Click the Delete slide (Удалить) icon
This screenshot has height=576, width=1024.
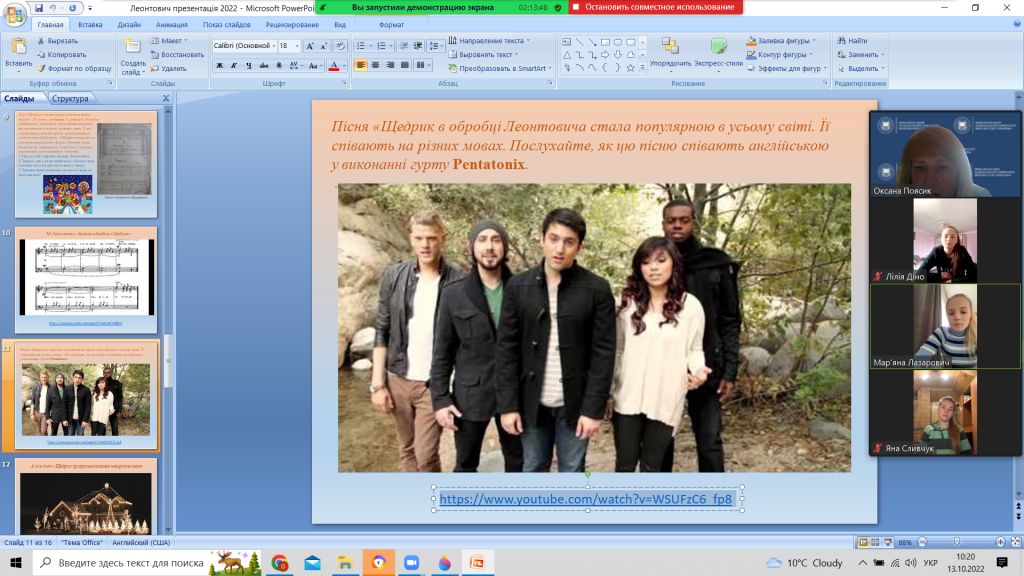click(153, 69)
